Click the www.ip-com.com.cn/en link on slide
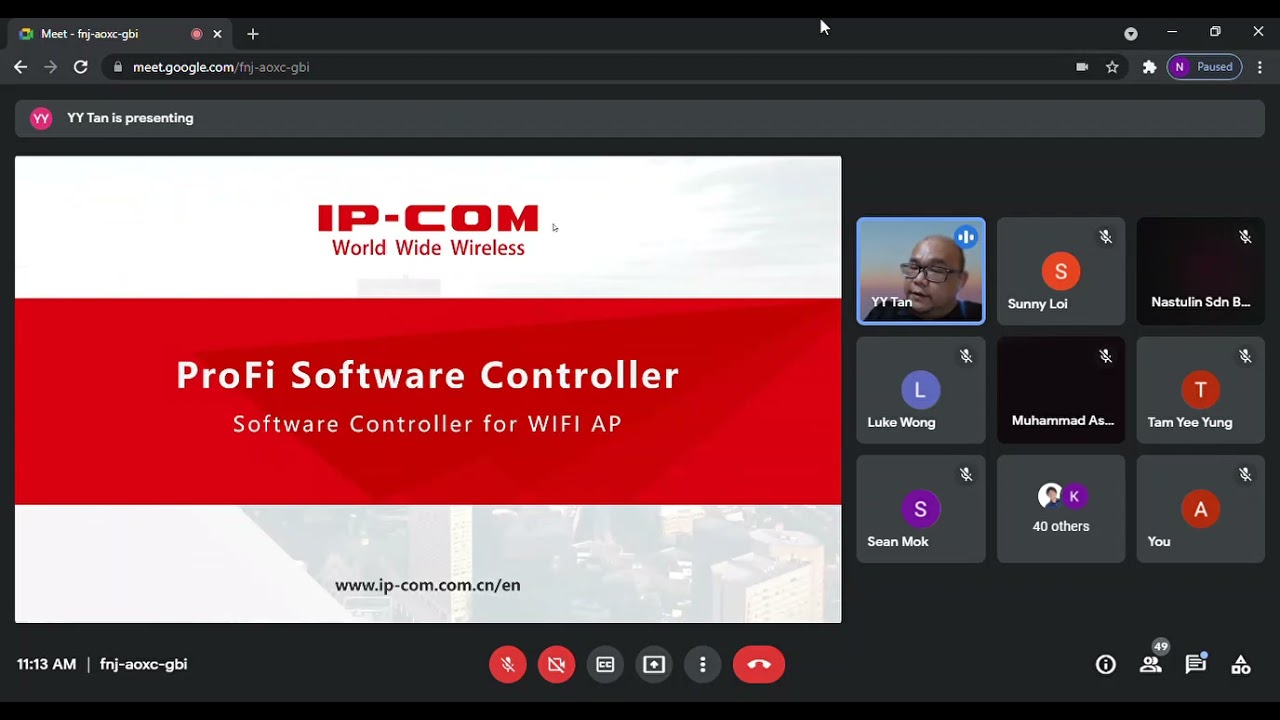The width and height of the screenshot is (1280, 720). pyautogui.click(x=428, y=585)
